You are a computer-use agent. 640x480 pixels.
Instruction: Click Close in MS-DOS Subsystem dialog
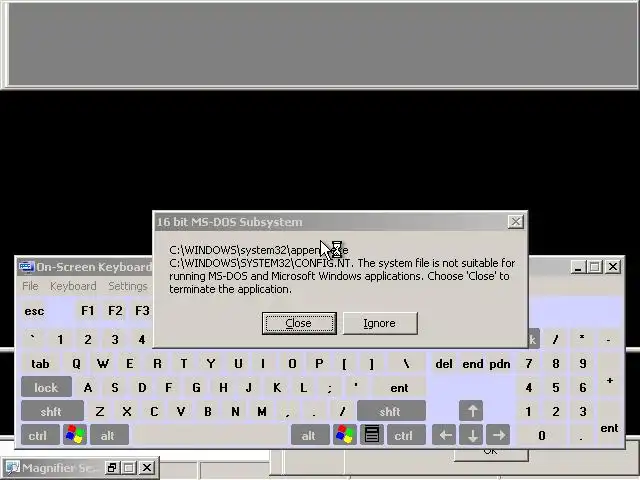299,323
